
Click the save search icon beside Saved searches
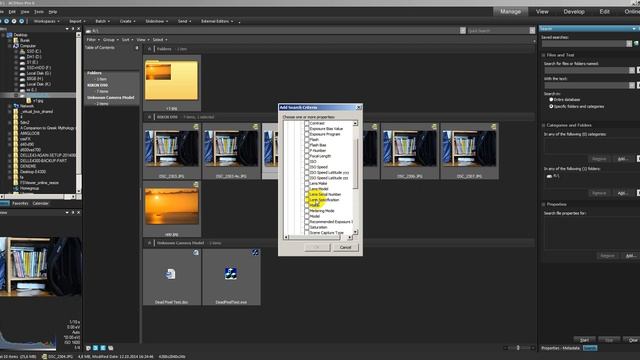636,44
